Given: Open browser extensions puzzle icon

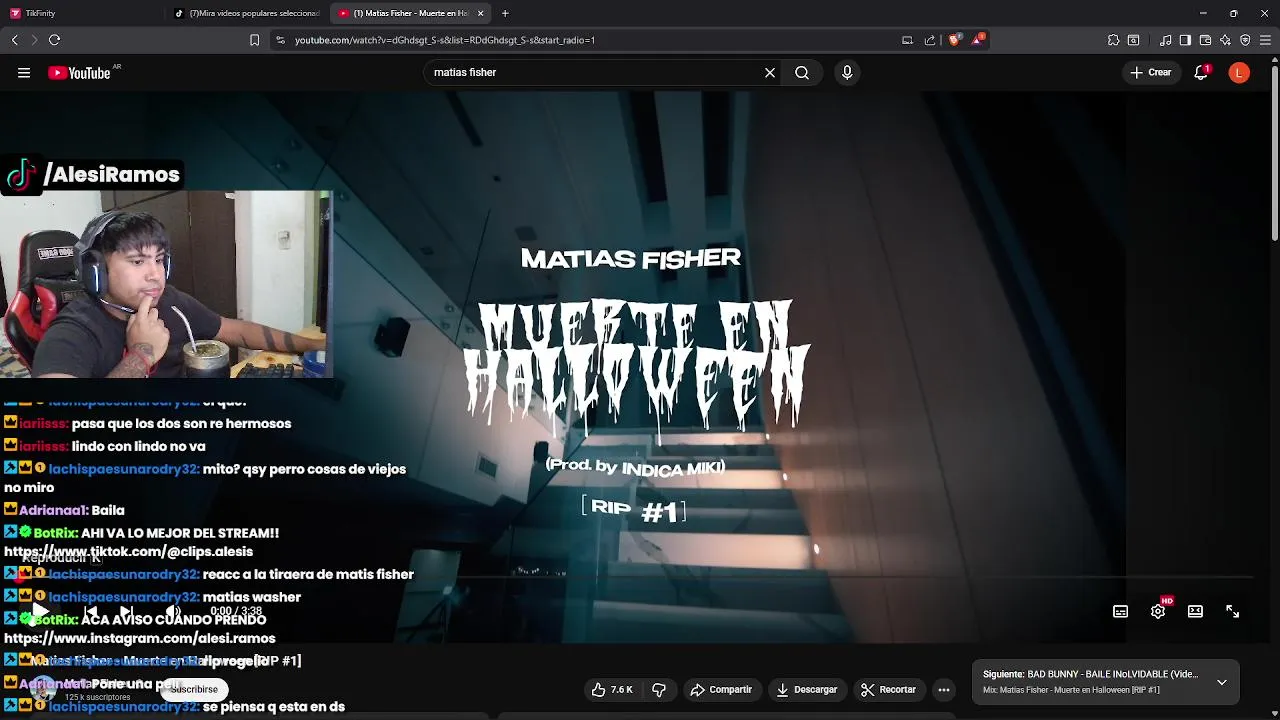Looking at the screenshot, I should 1113,40.
